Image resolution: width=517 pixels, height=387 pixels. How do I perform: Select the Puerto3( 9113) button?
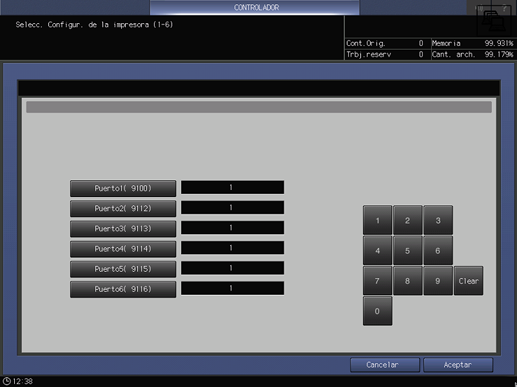click(x=123, y=229)
